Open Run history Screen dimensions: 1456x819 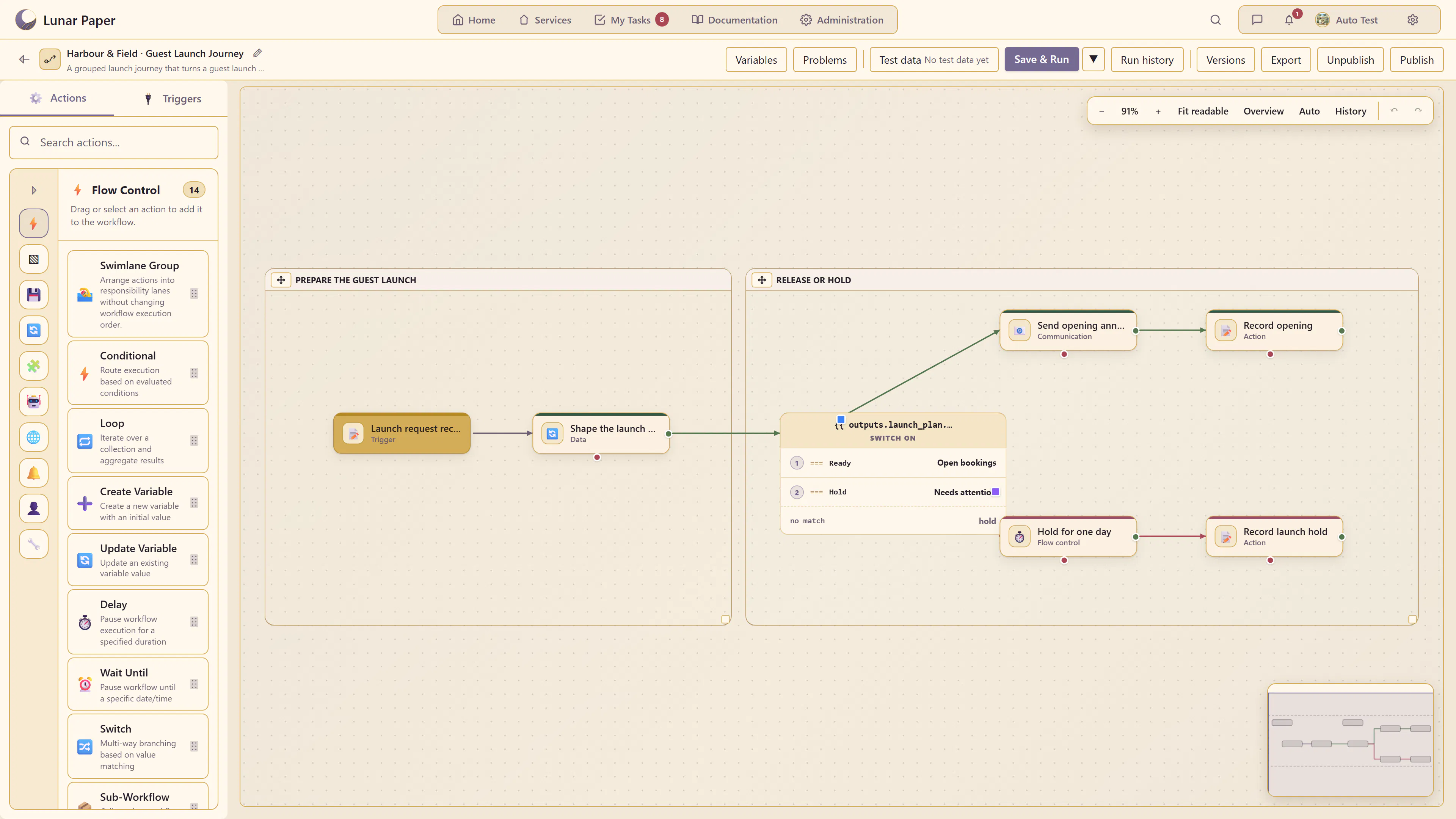pyautogui.click(x=1147, y=60)
